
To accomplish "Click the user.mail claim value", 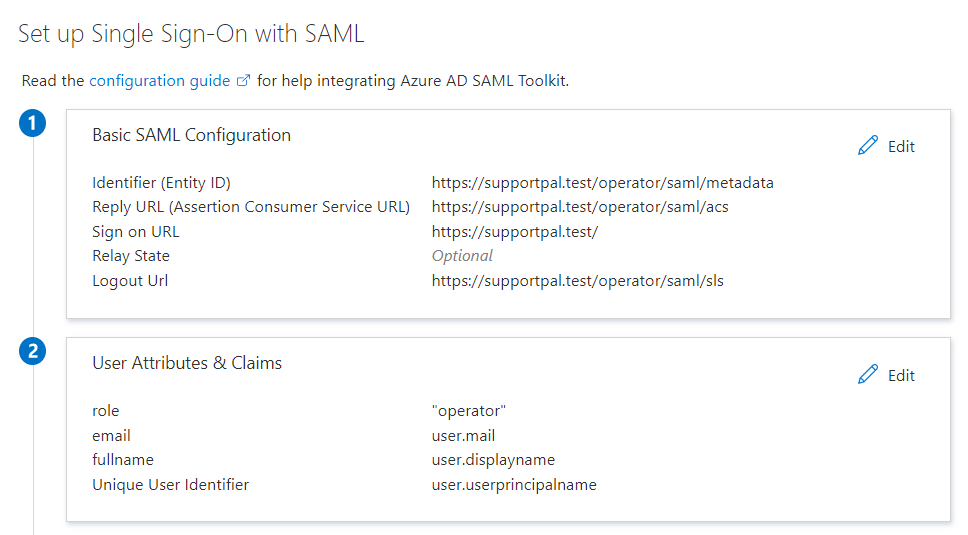I will tap(463, 436).
